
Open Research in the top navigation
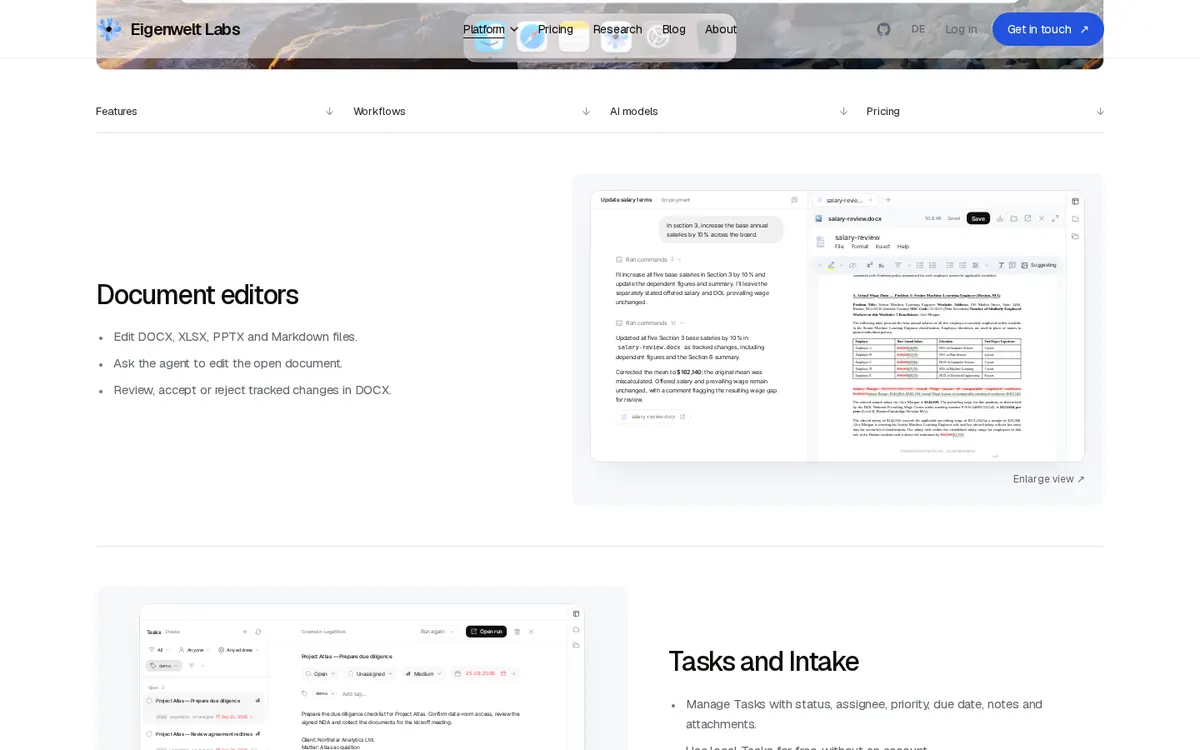tap(617, 29)
